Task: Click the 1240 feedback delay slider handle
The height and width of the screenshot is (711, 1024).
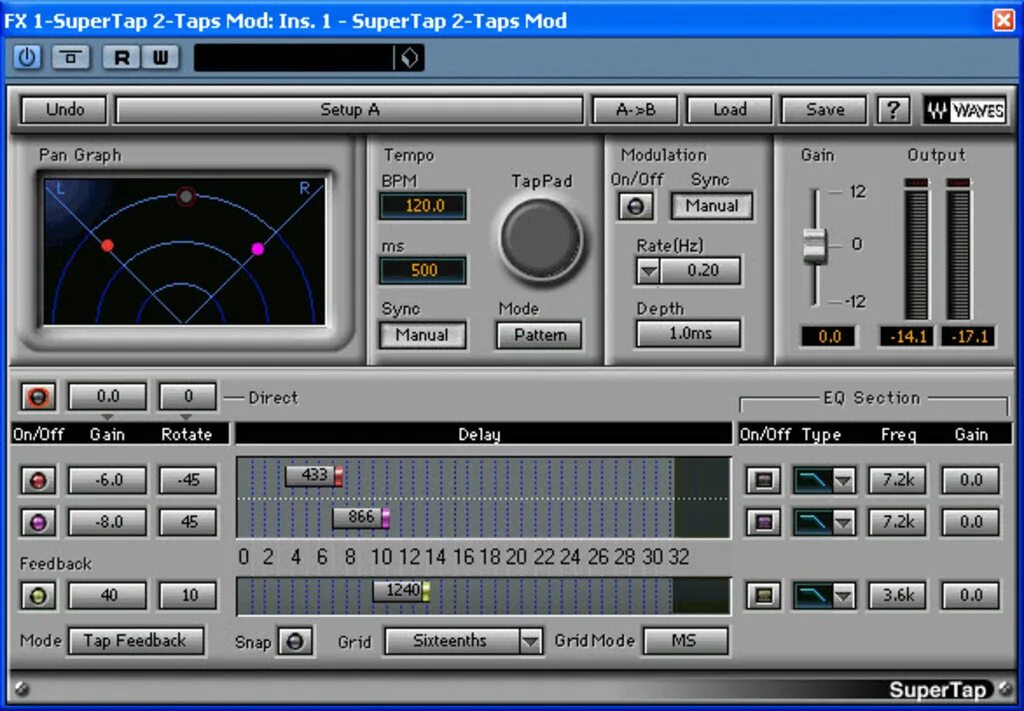Action: pos(402,591)
